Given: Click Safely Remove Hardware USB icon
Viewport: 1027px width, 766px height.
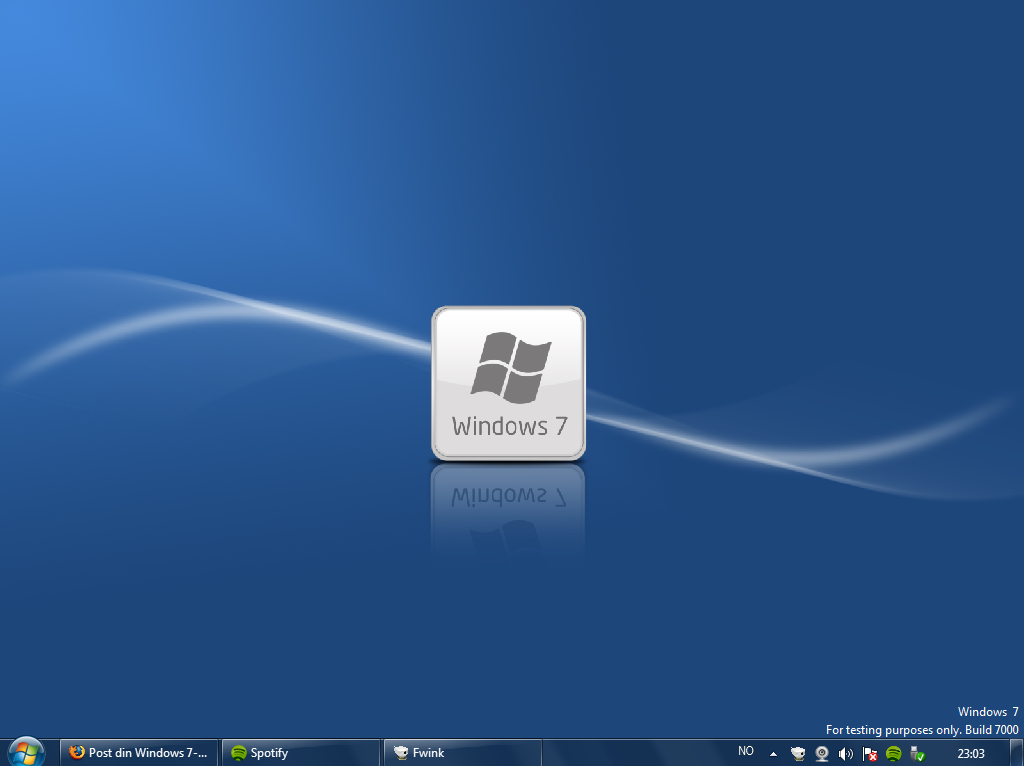Looking at the screenshot, I should (918, 754).
